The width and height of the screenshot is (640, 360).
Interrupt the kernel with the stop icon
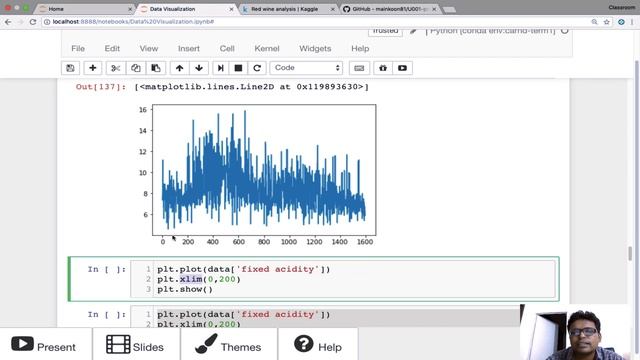click(x=238, y=68)
